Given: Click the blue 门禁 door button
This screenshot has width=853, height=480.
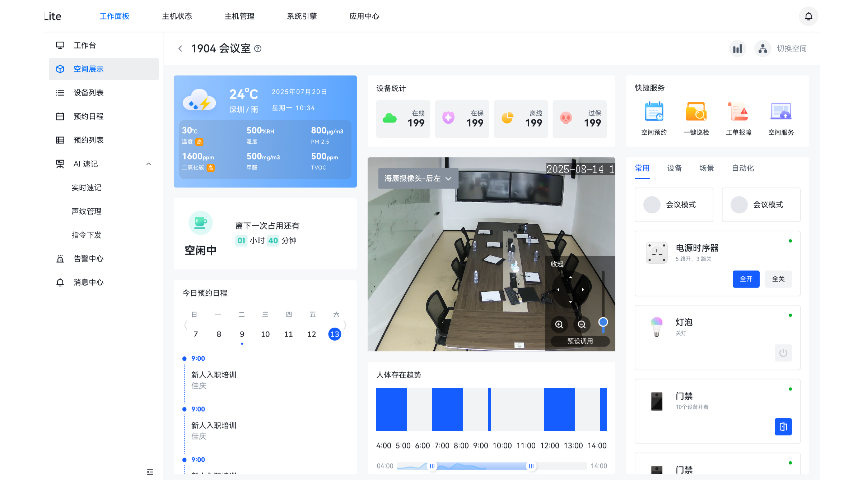Looking at the screenshot, I should click(783, 427).
